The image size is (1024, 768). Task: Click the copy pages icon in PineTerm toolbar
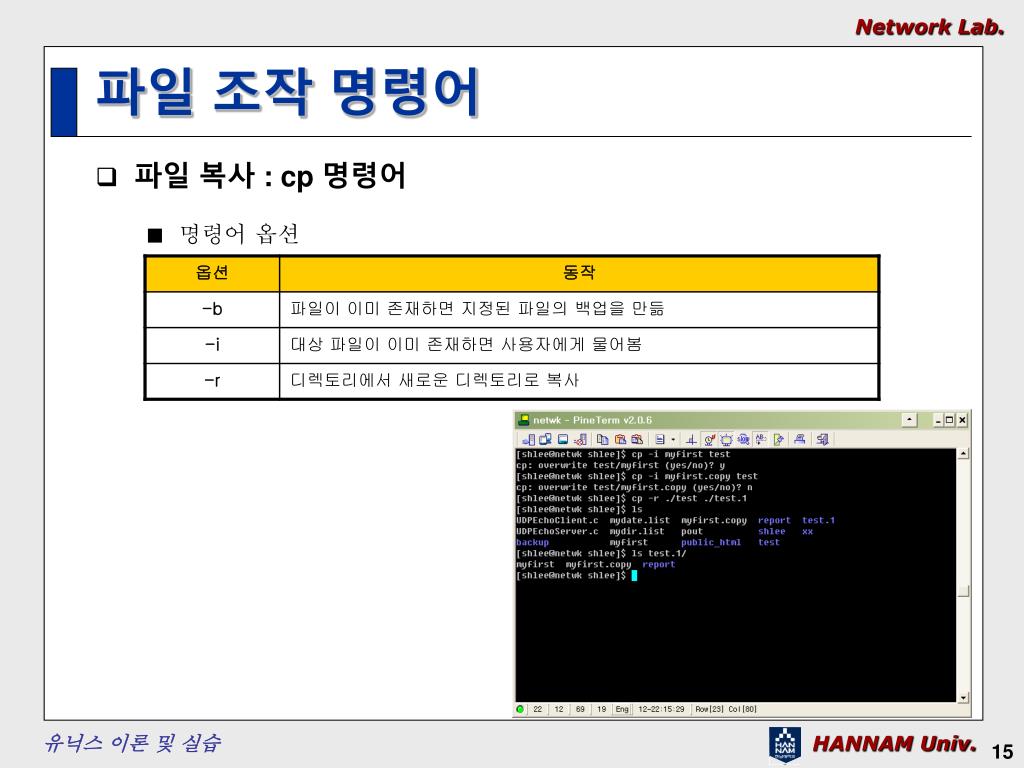pos(603,440)
